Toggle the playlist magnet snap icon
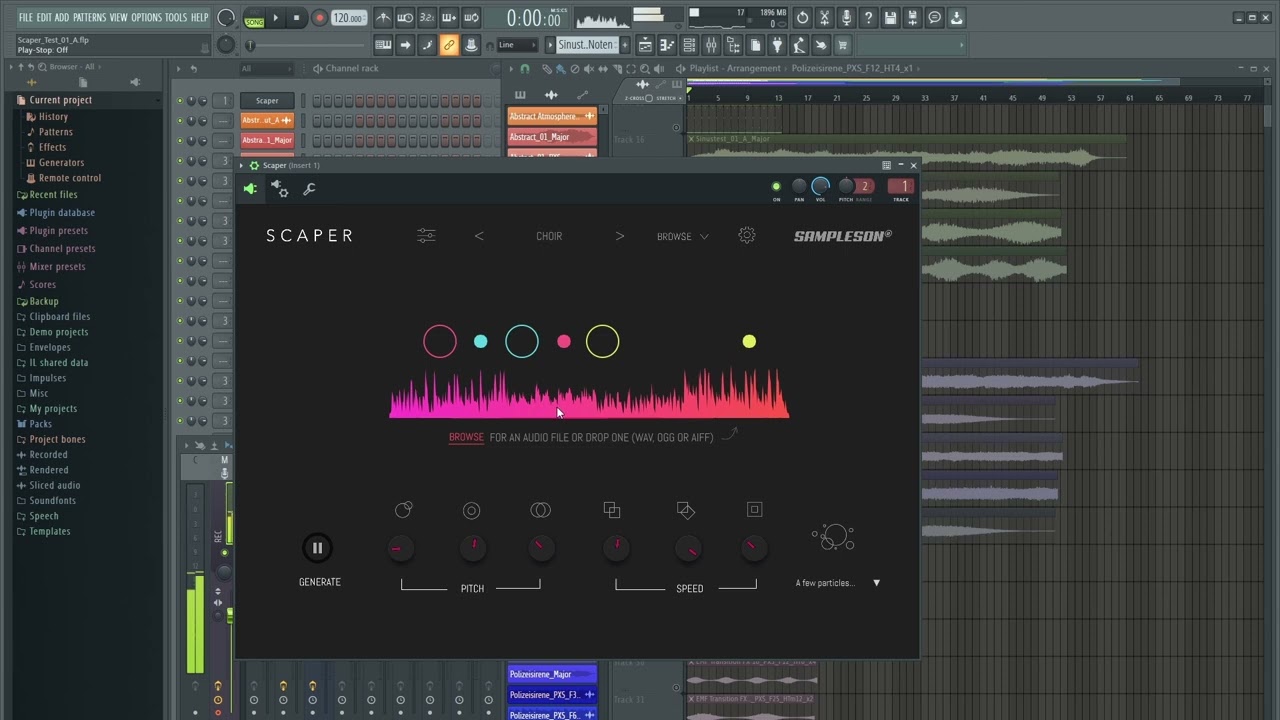Screen dimensions: 1280x720 coord(525,69)
